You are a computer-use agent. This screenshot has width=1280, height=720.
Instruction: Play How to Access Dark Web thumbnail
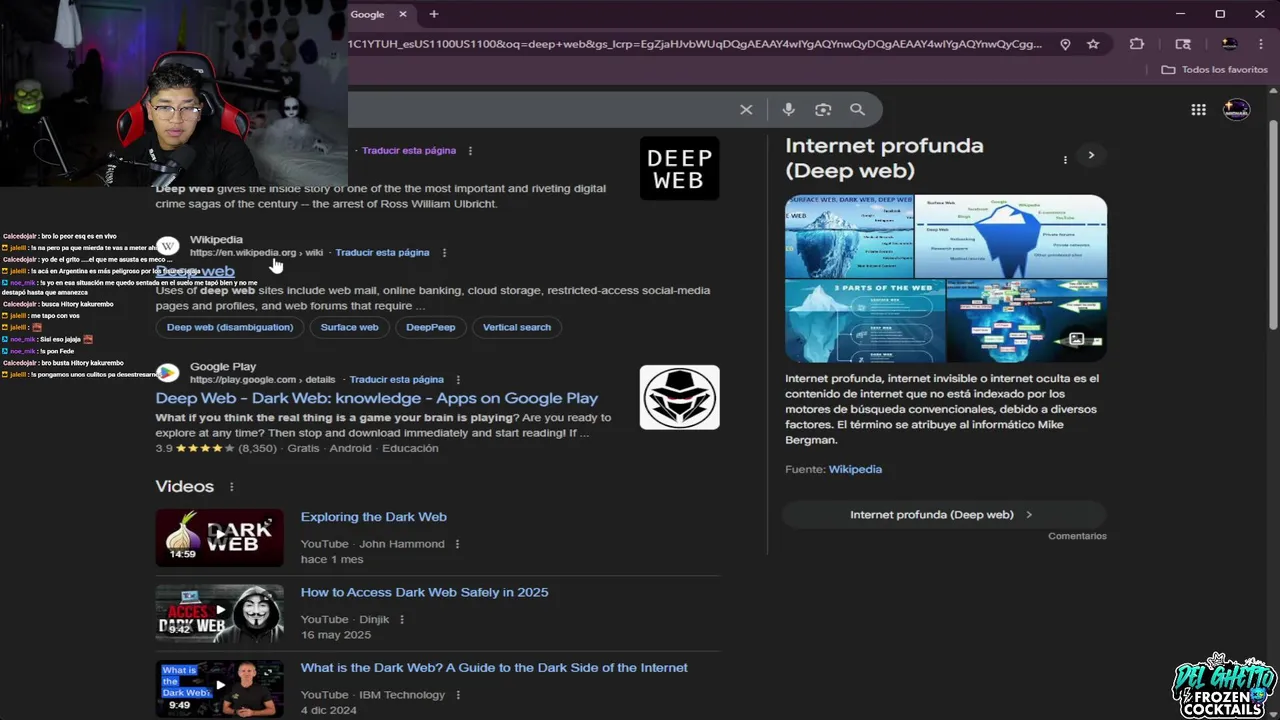219,613
